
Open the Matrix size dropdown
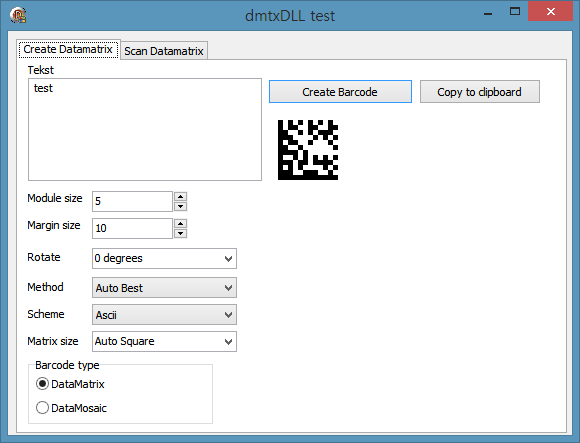pos(164,341)
